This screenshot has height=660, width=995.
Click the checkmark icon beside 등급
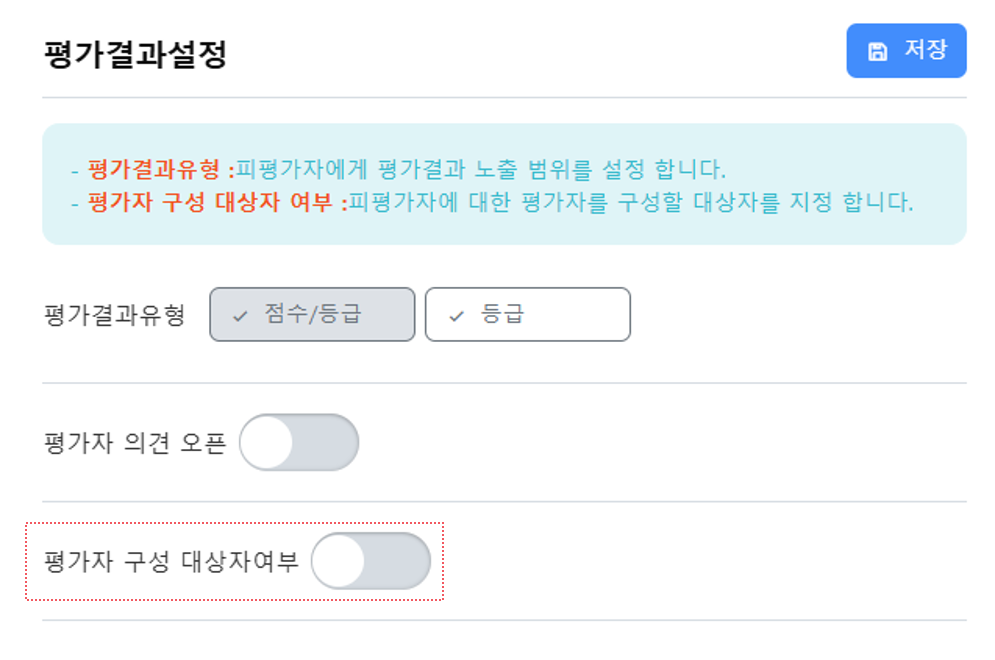click(456, 316)
